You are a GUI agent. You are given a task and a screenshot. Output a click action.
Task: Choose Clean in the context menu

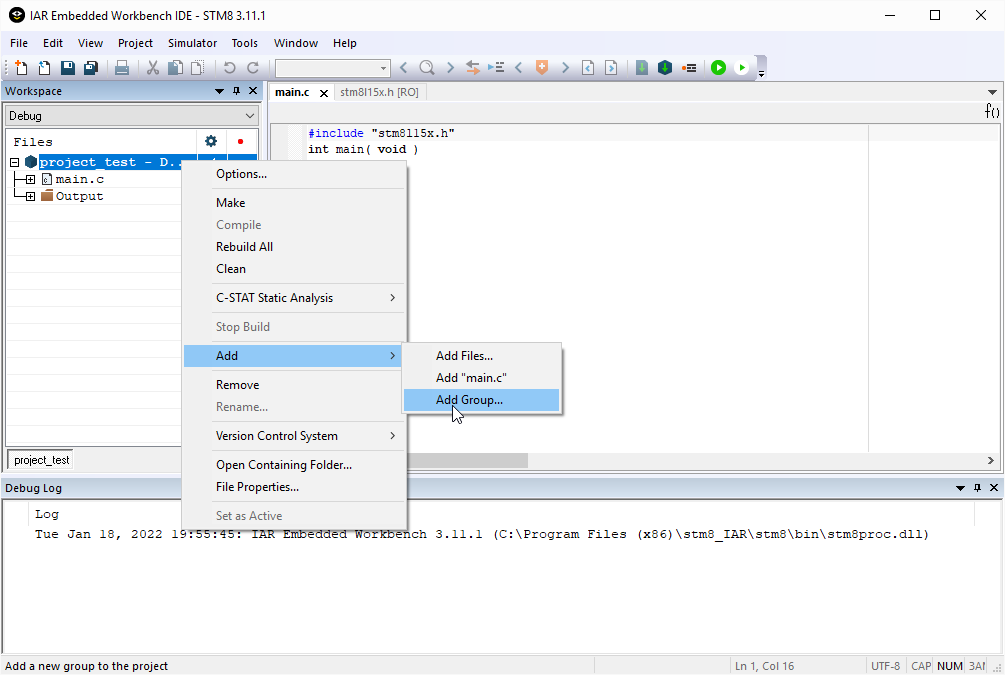tap(294, 269)
